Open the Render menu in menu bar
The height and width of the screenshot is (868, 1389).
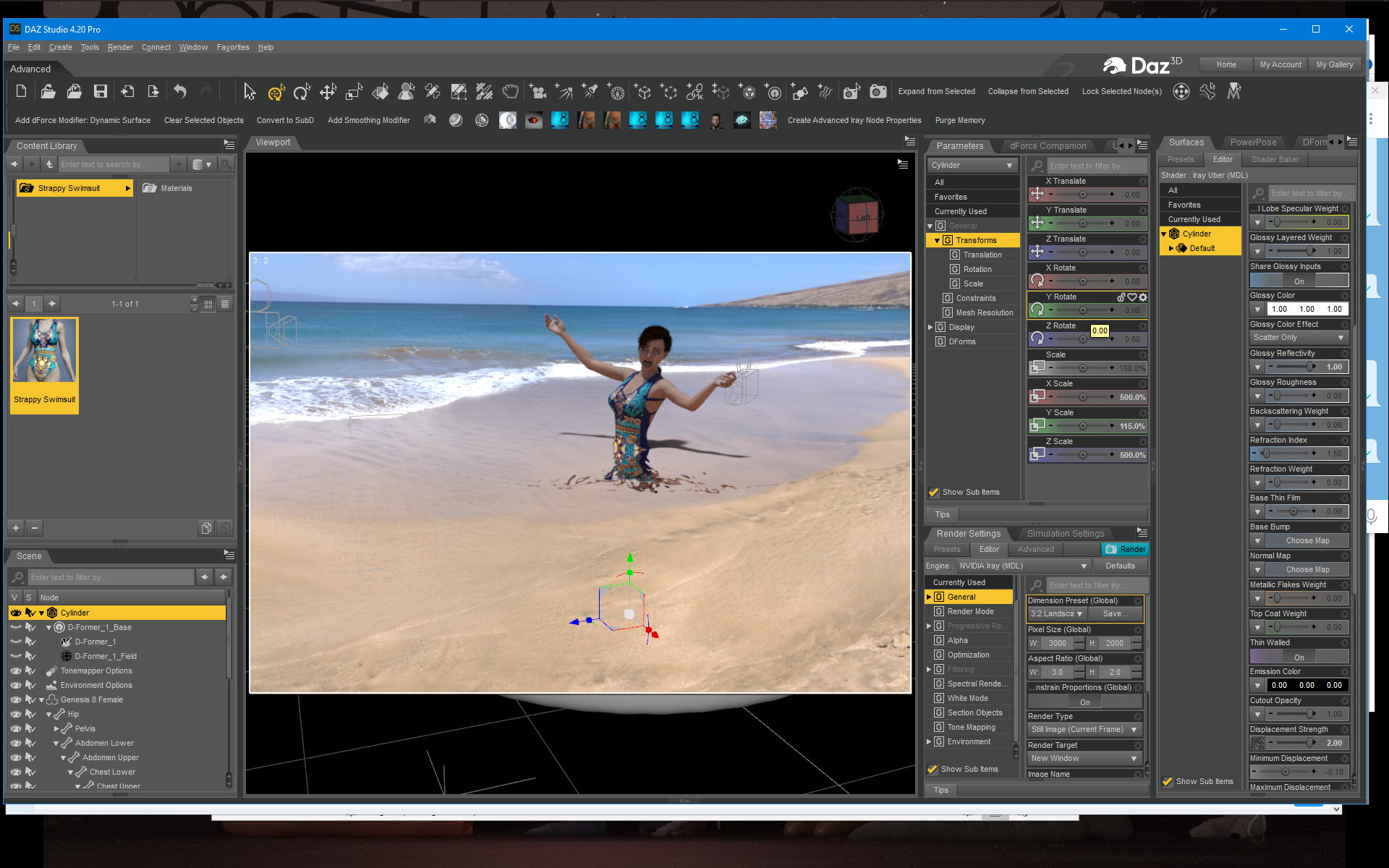tap(120, 47)
